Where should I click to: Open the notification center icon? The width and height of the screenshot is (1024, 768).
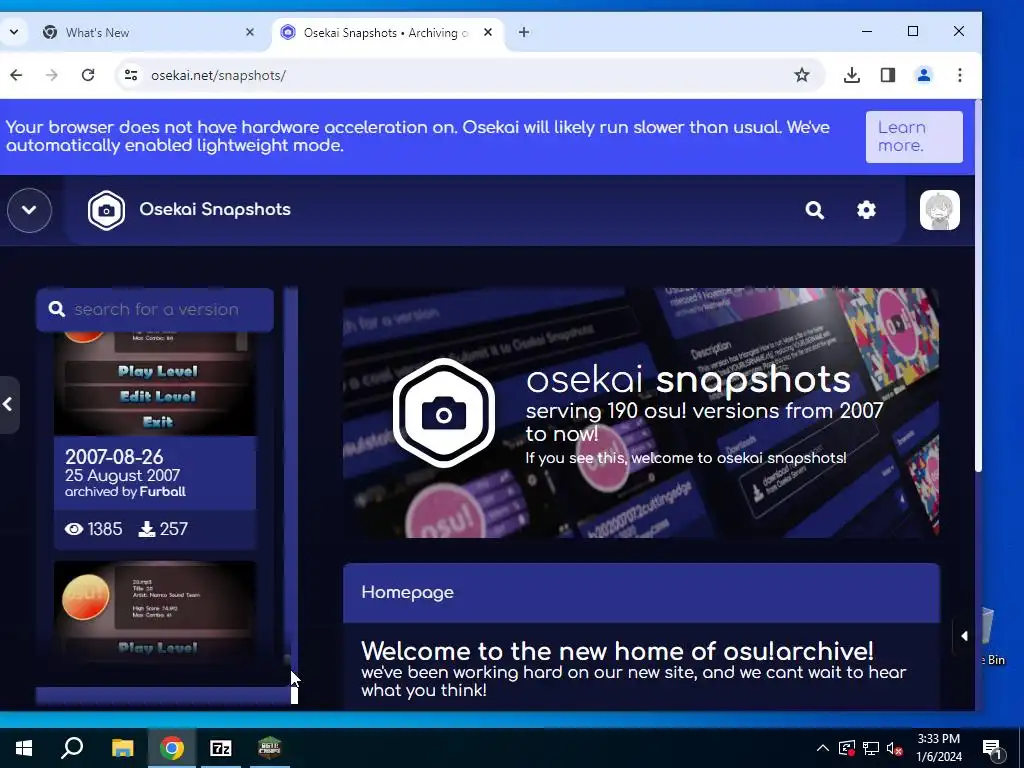coord(992,749)
